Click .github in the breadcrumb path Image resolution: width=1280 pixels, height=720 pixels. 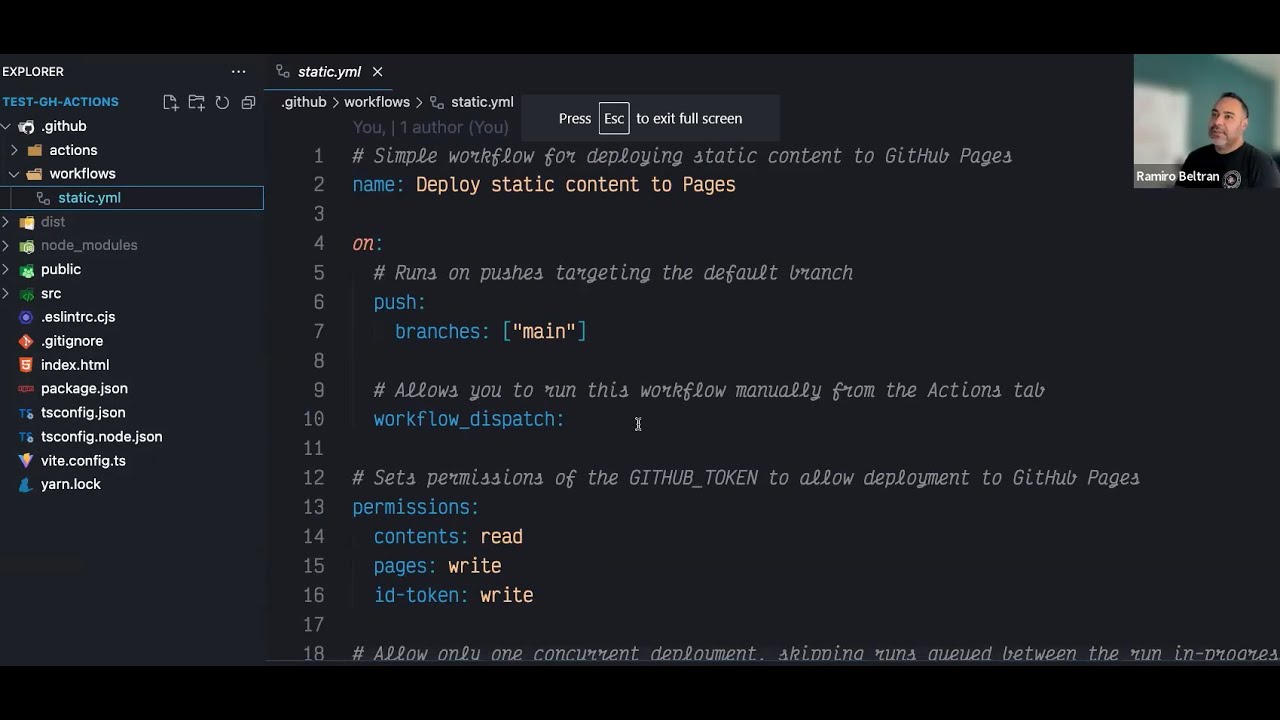coord(304,102)
